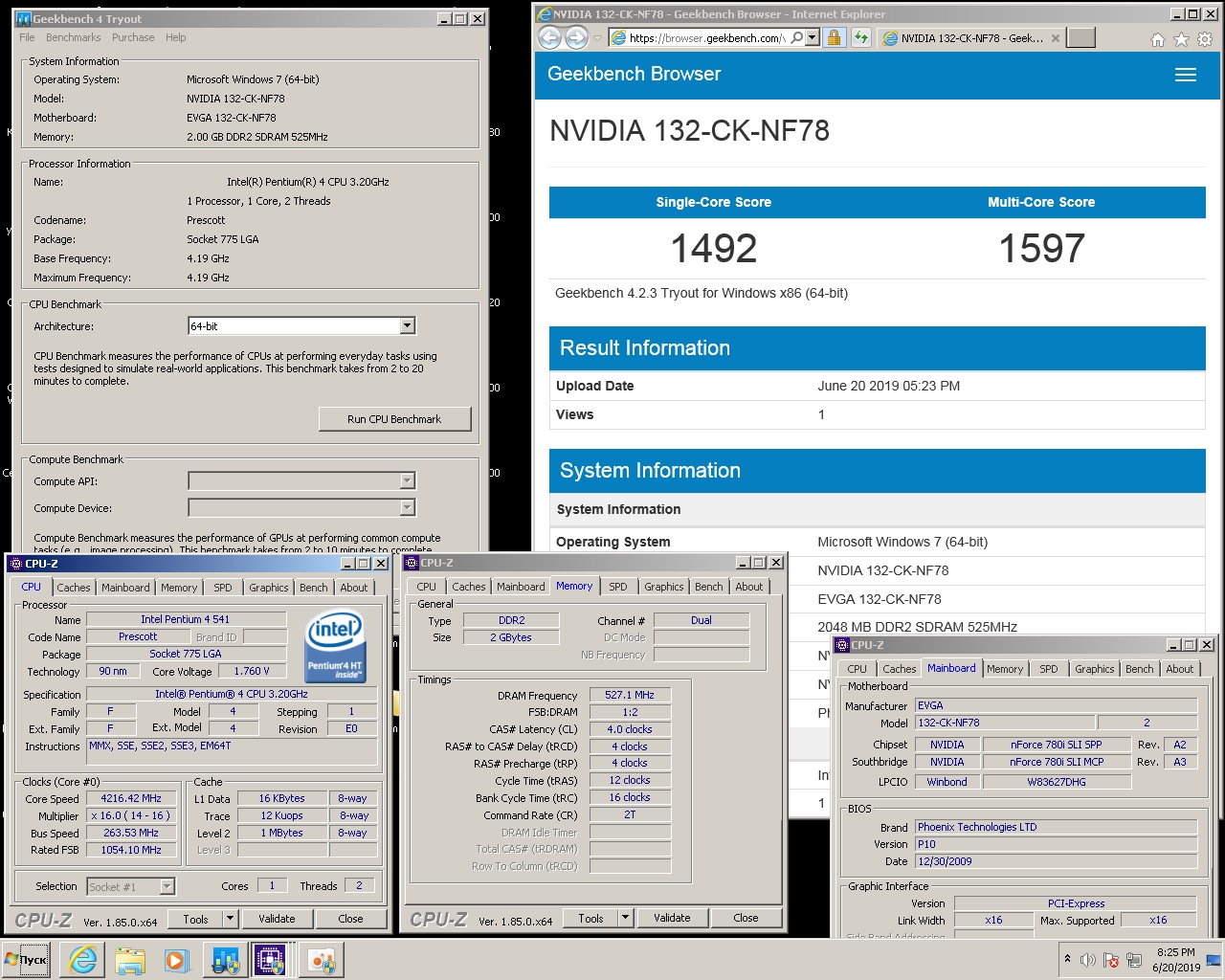
Task: Click the Intel Pentium 4 HT logo
Action: pos(334,647)
